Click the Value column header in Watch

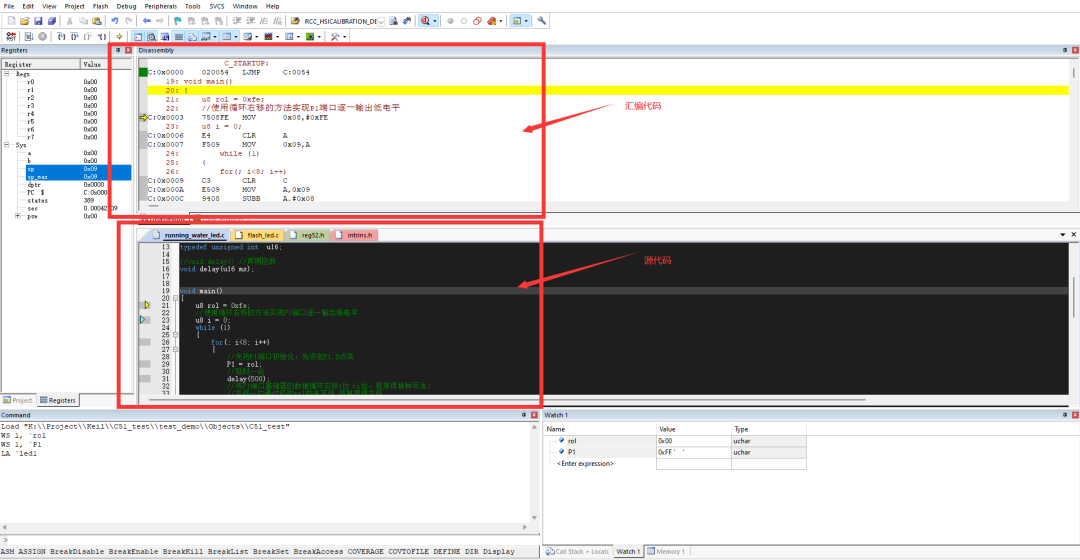[694, 429]
